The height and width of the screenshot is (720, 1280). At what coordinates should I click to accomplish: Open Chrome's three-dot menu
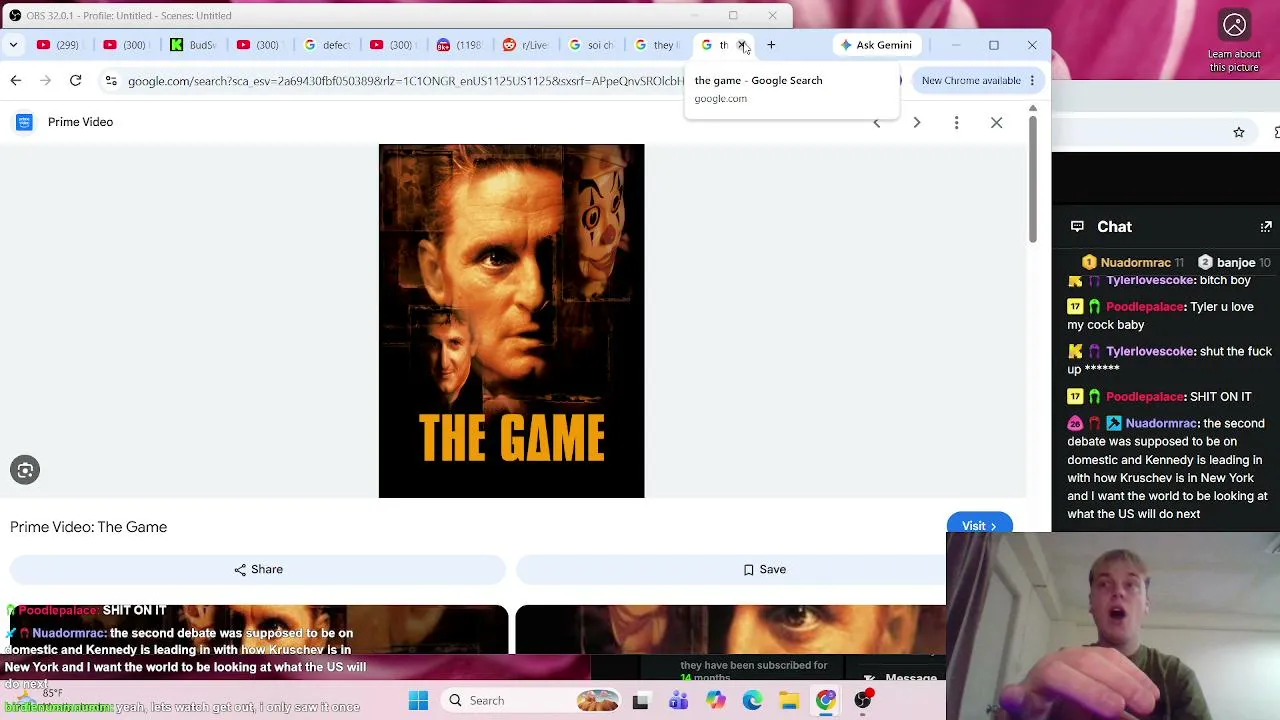pyautogui.click(x=1032, y=80)
